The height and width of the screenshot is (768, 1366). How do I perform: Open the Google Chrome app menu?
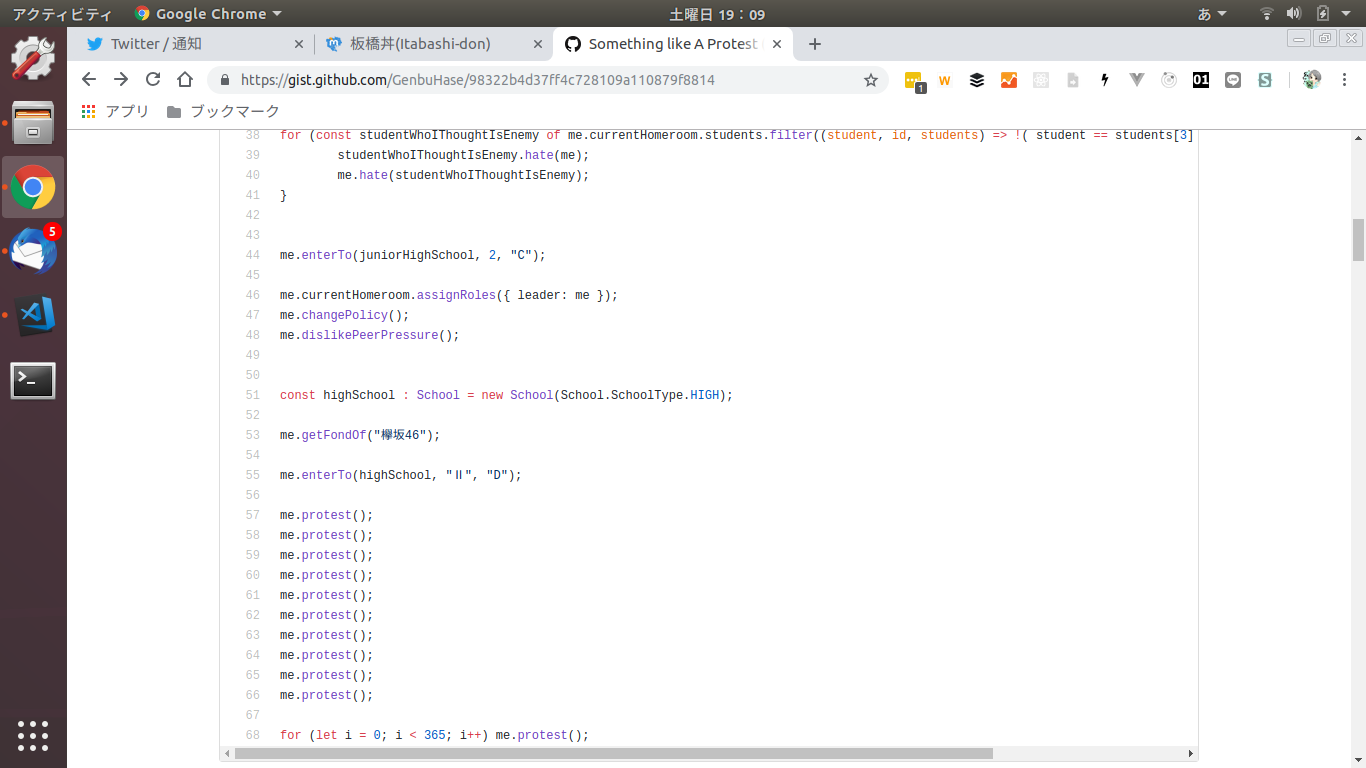[209, 14]
